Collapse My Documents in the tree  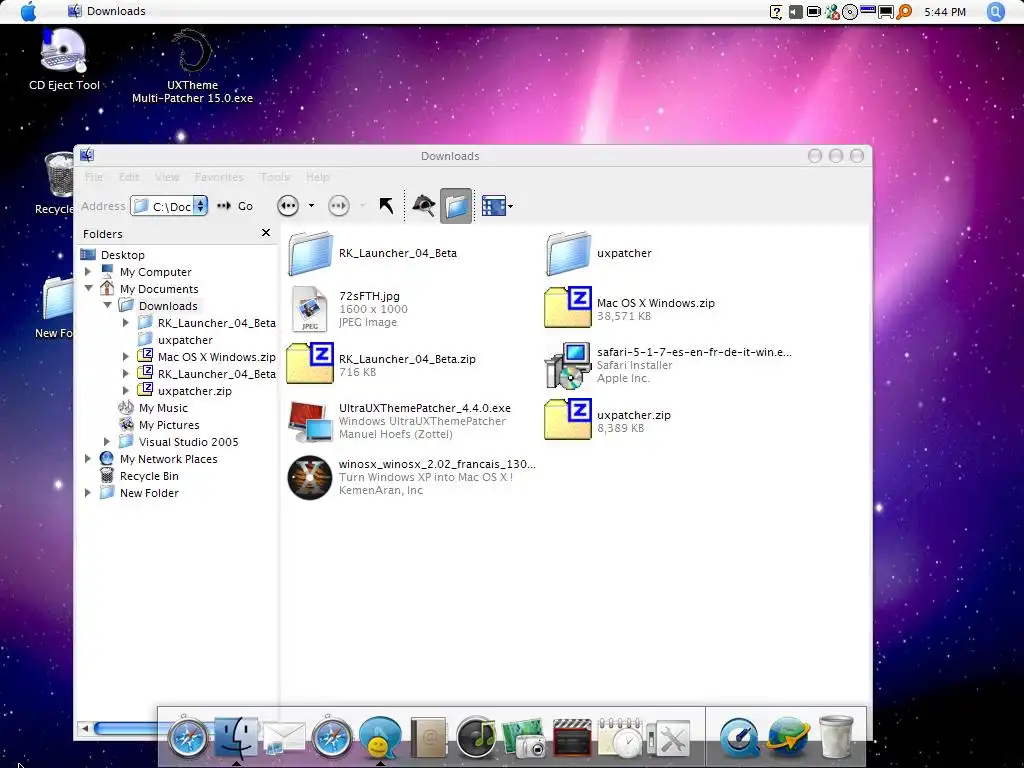coord(88,288)
